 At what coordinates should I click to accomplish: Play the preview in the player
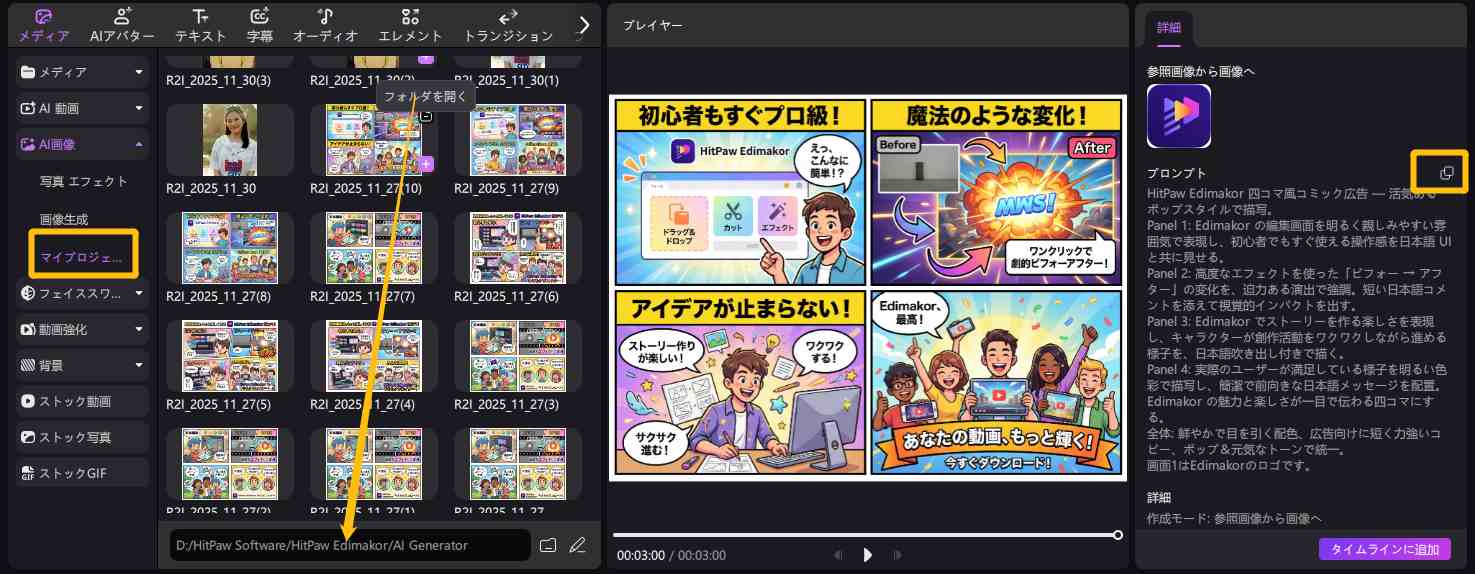point(867,555)
